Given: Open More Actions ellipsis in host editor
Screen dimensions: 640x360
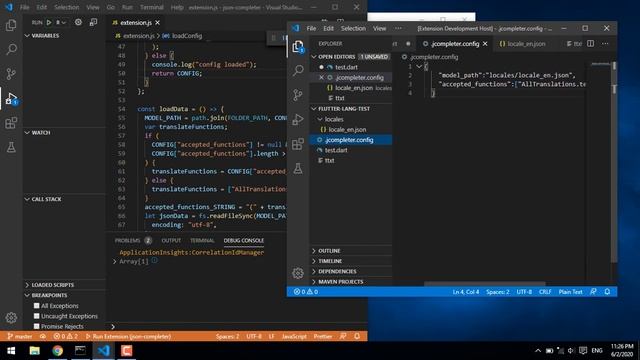Looking at the screenshot, I should point(605,44).
